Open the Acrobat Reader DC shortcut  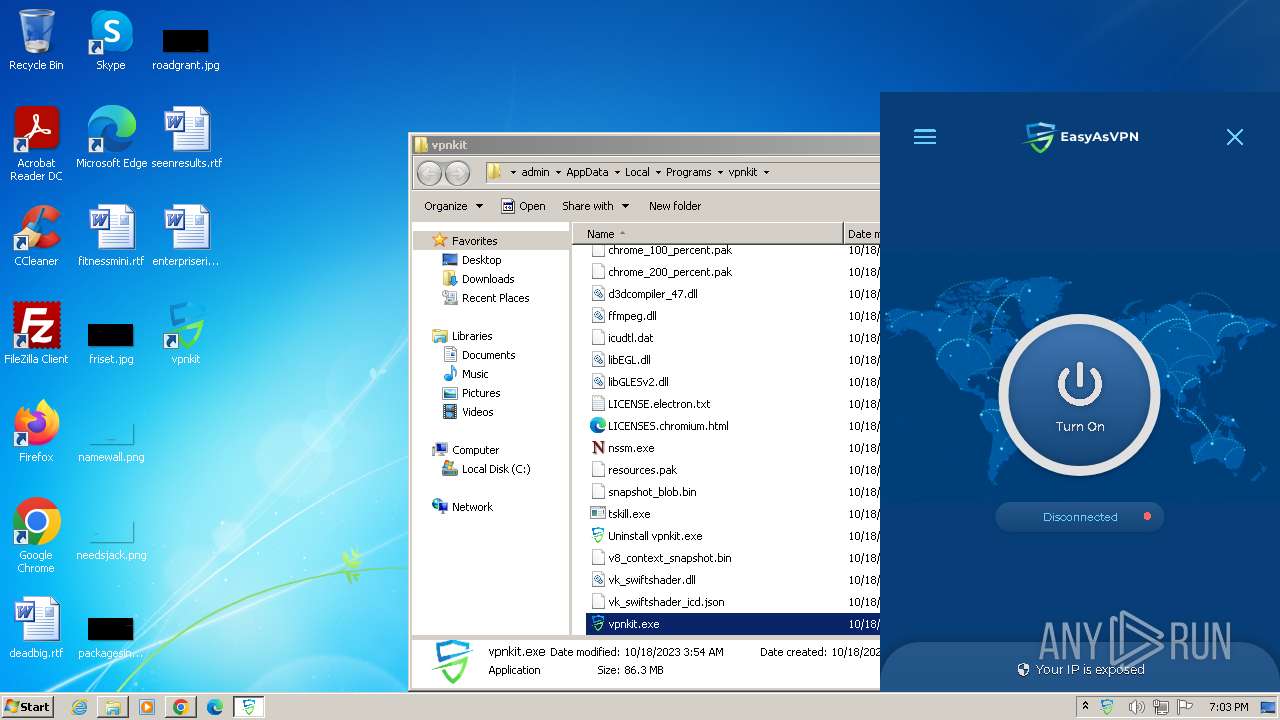tap(36, 144)
